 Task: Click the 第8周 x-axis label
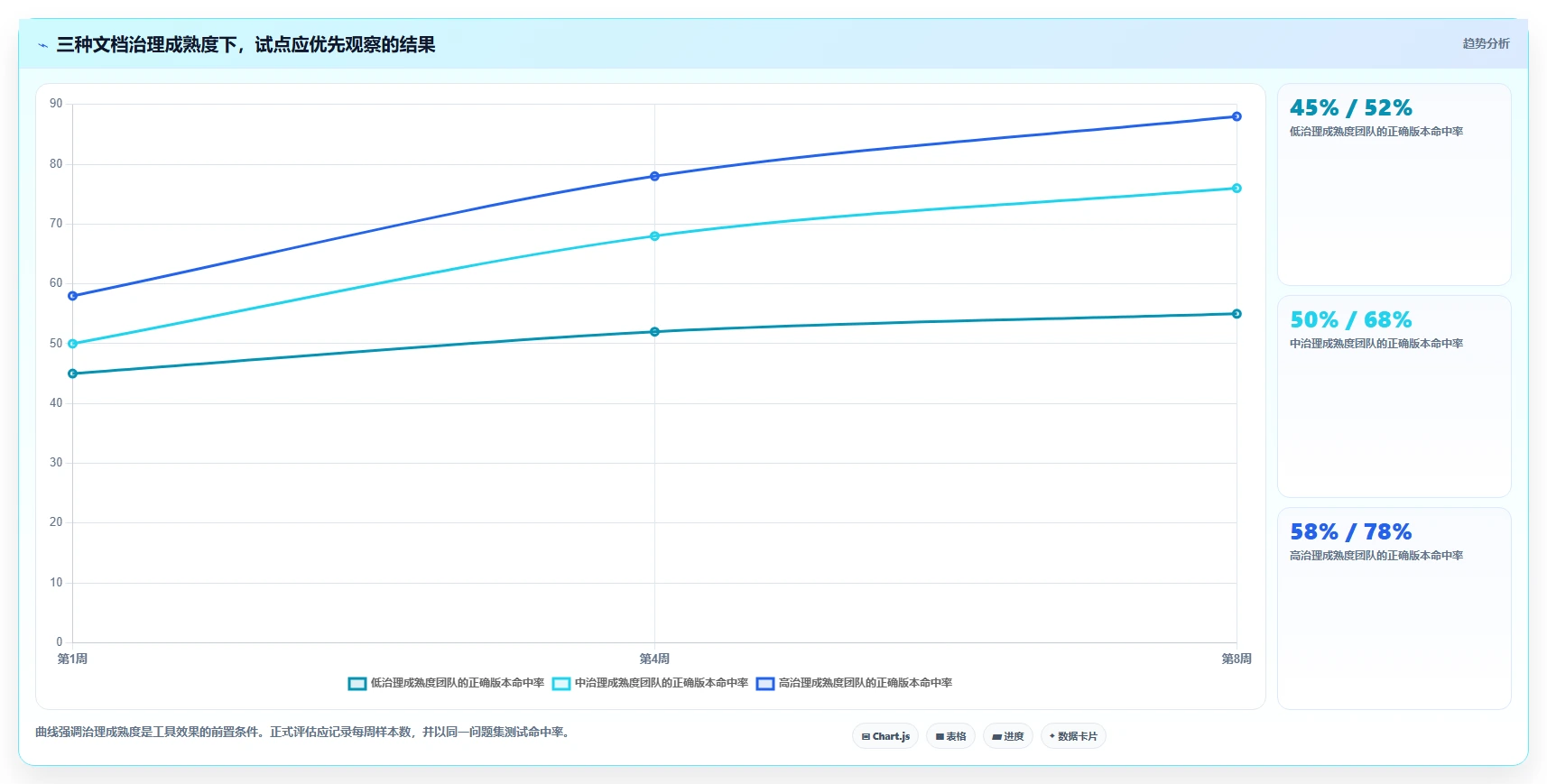(x=1237, y=659)
